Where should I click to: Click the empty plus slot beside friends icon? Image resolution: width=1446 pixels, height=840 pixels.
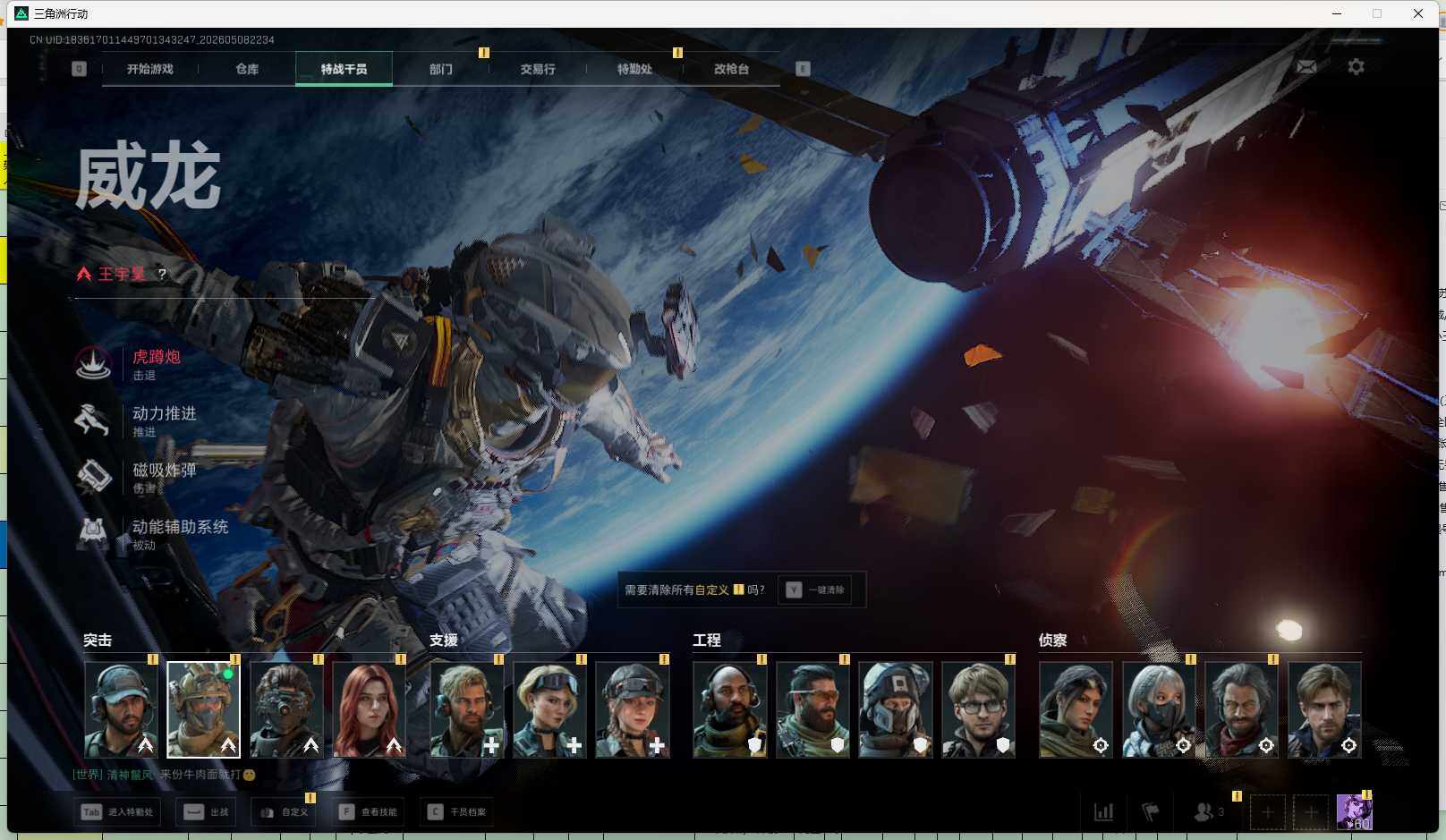pos(1267,811)
